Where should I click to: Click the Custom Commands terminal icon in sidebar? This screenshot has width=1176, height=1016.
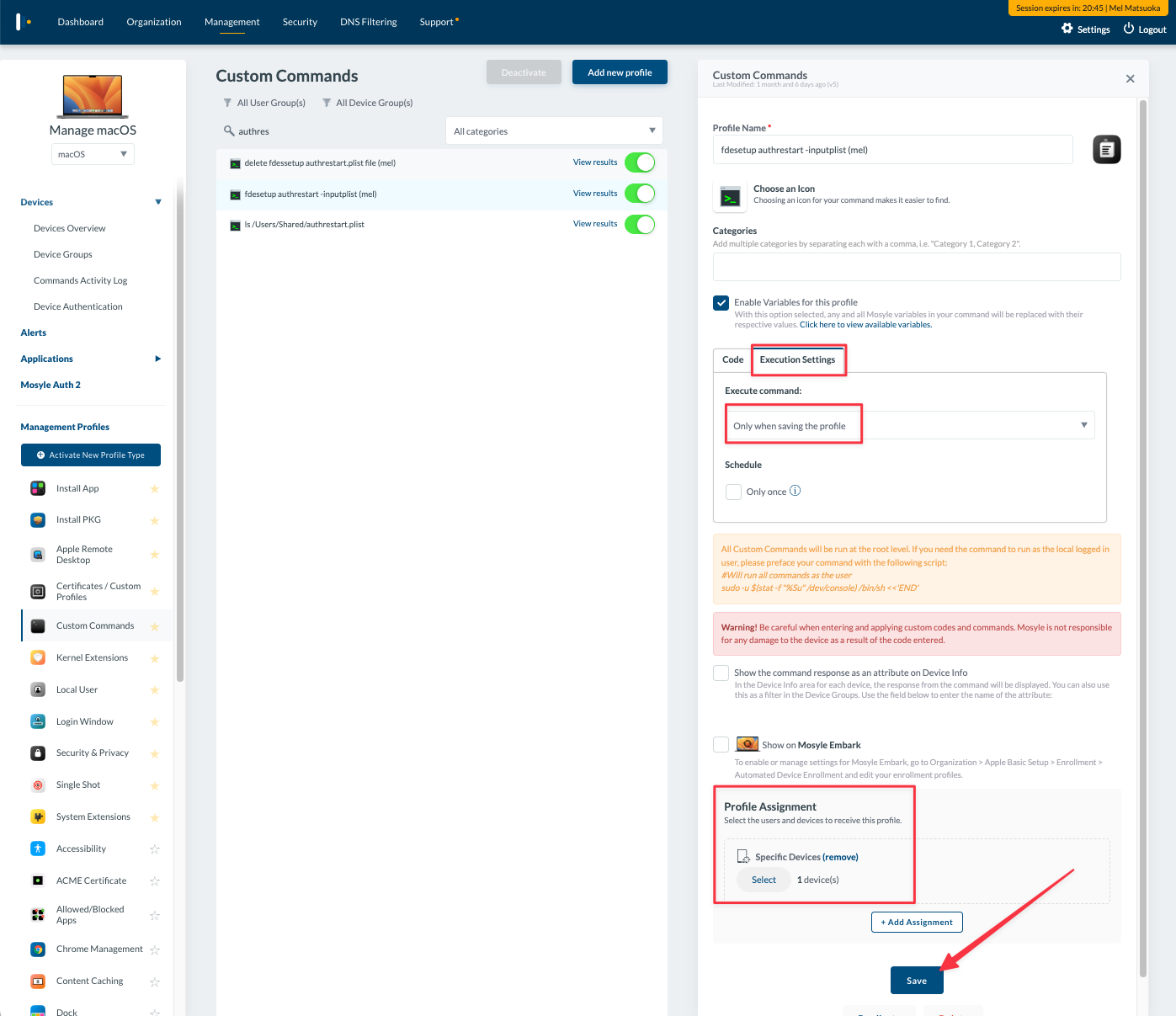(x=38, y=626)
